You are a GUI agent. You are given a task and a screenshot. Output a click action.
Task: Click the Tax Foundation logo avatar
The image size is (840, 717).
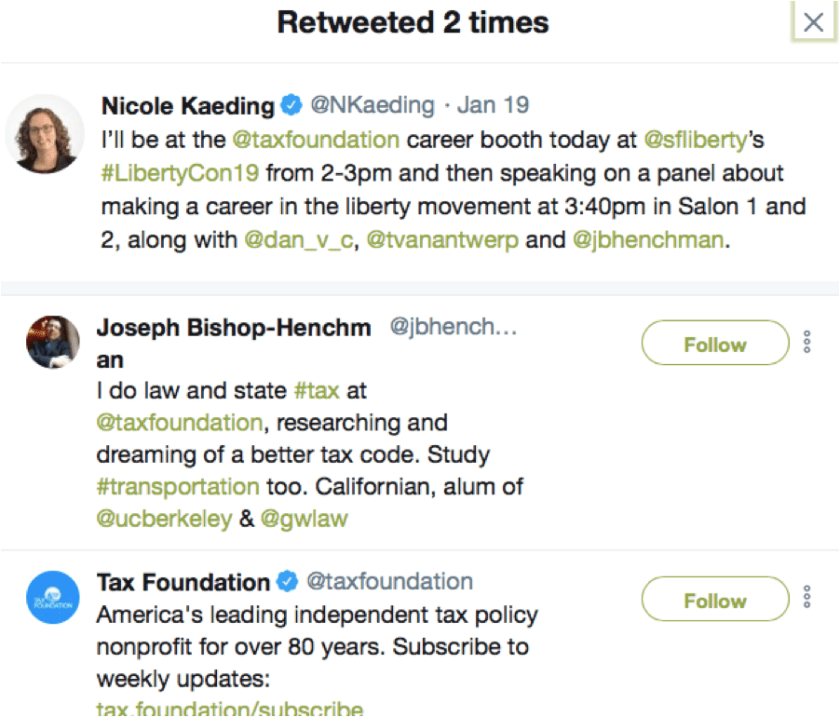click(52, 598)
